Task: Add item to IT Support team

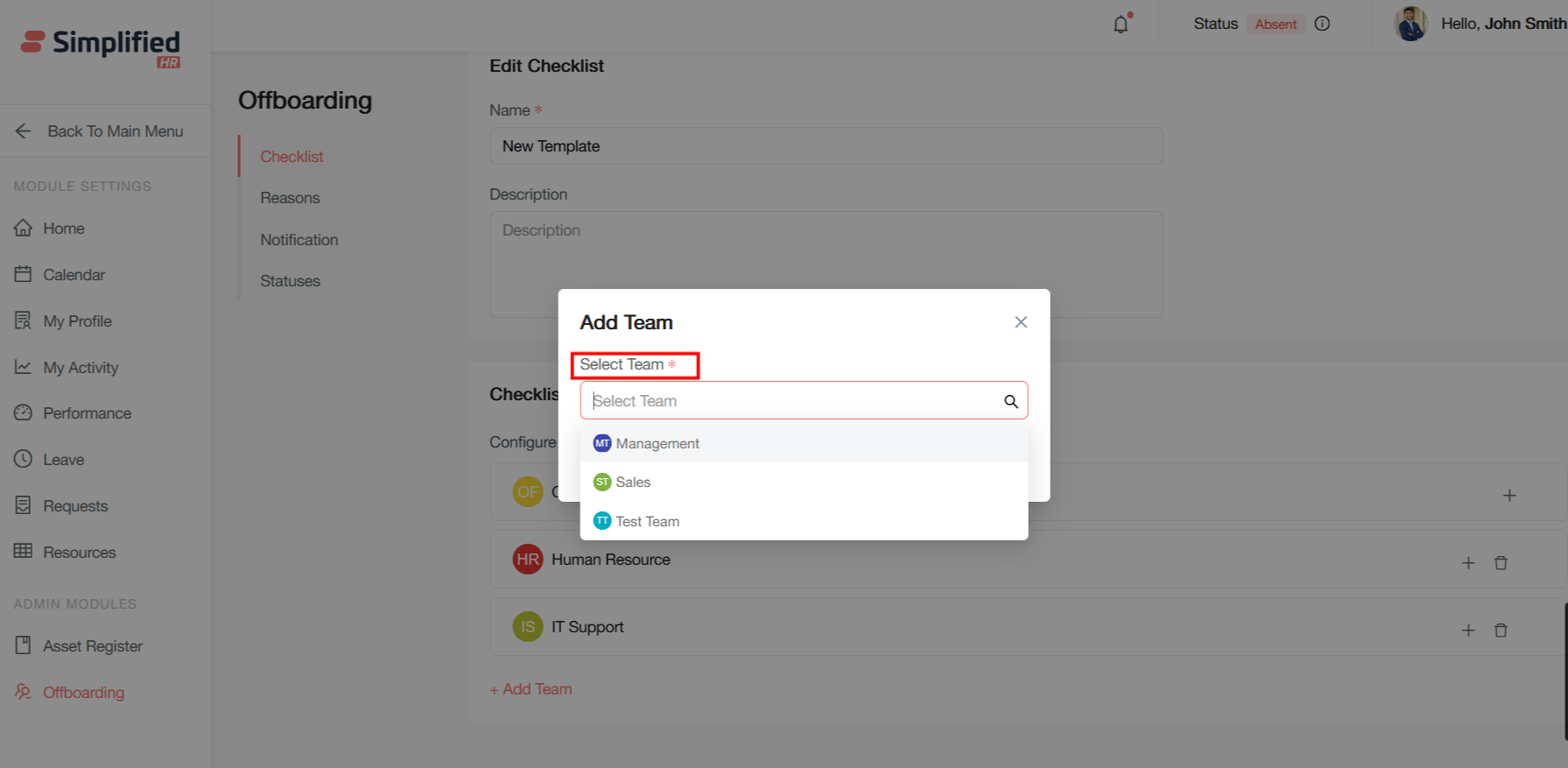Action: (1468, 631)
